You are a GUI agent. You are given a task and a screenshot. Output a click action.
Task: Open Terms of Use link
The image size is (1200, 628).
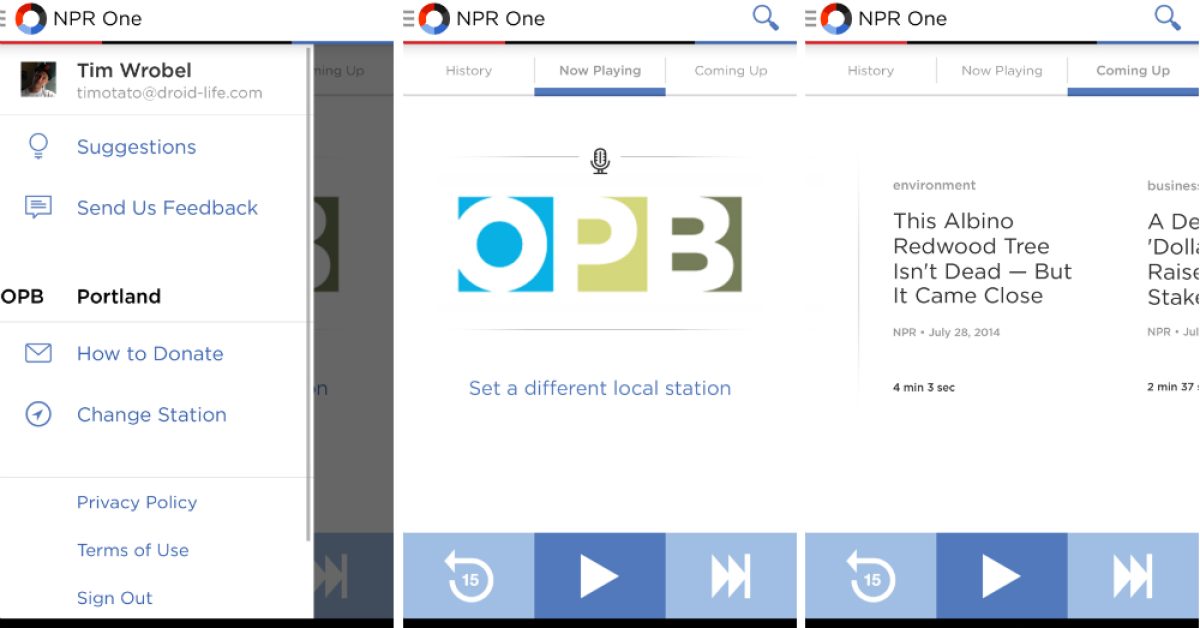pos(133,550)
